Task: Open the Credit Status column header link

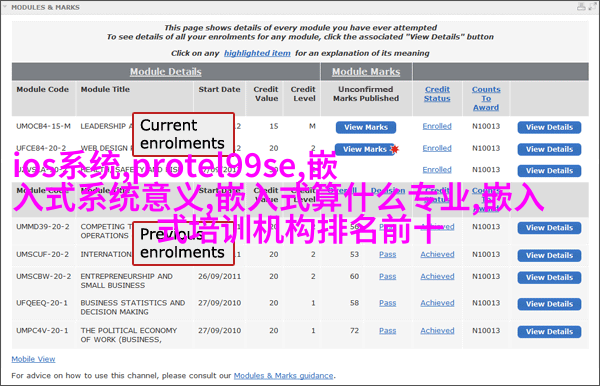Action: [x=437, y=94]
